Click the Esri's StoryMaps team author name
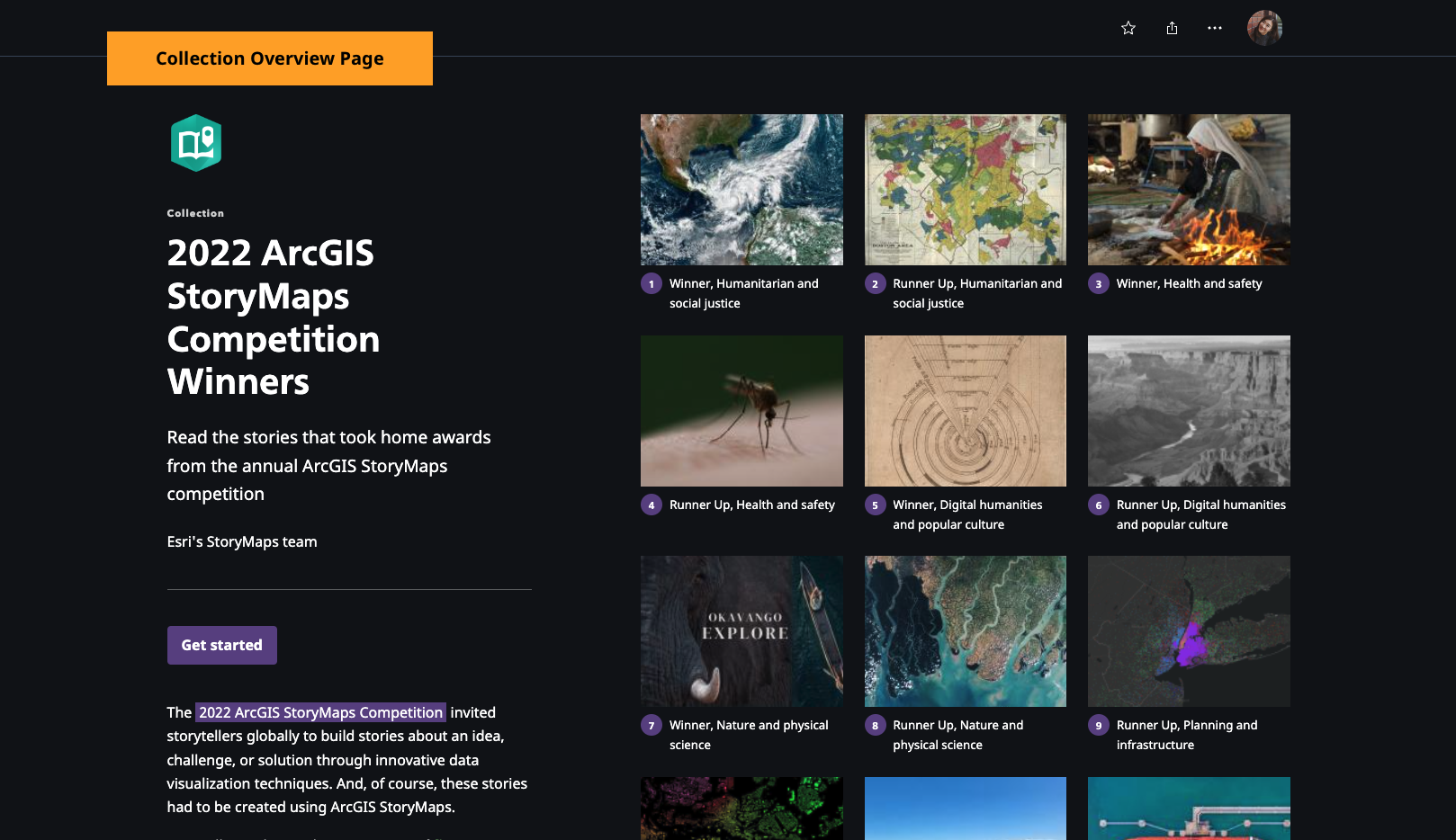This screenshot has height=840, width=1456. (x=241, y=541)
